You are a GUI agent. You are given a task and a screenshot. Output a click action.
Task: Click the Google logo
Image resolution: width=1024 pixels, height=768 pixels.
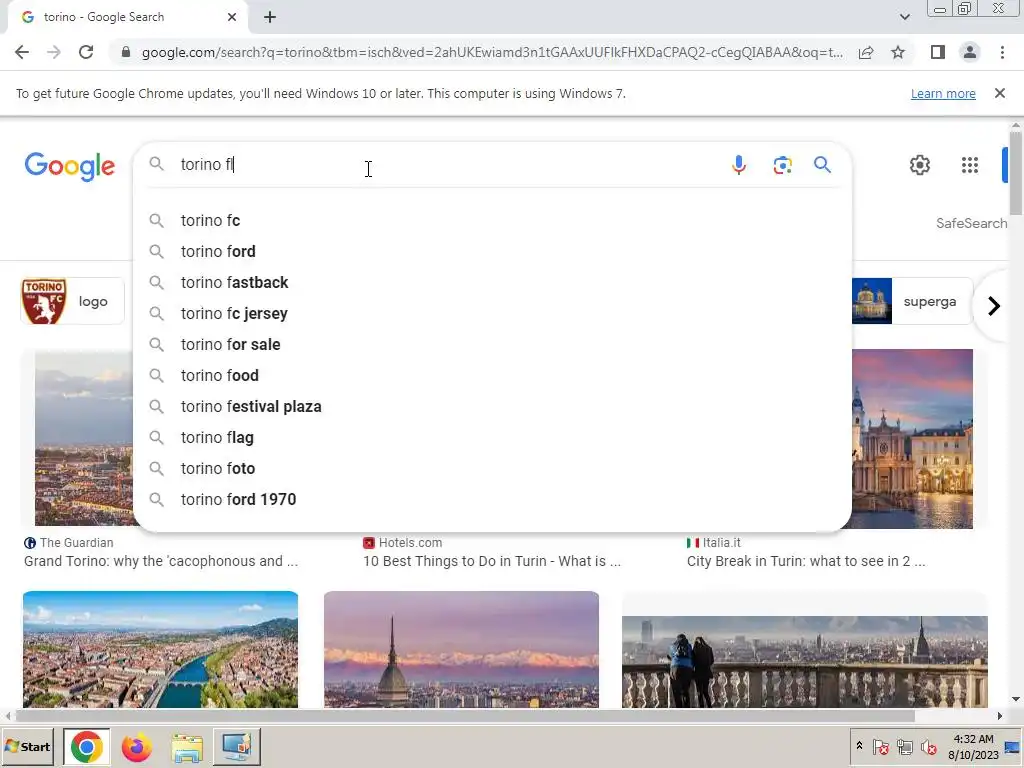click(x=70, y=166)
